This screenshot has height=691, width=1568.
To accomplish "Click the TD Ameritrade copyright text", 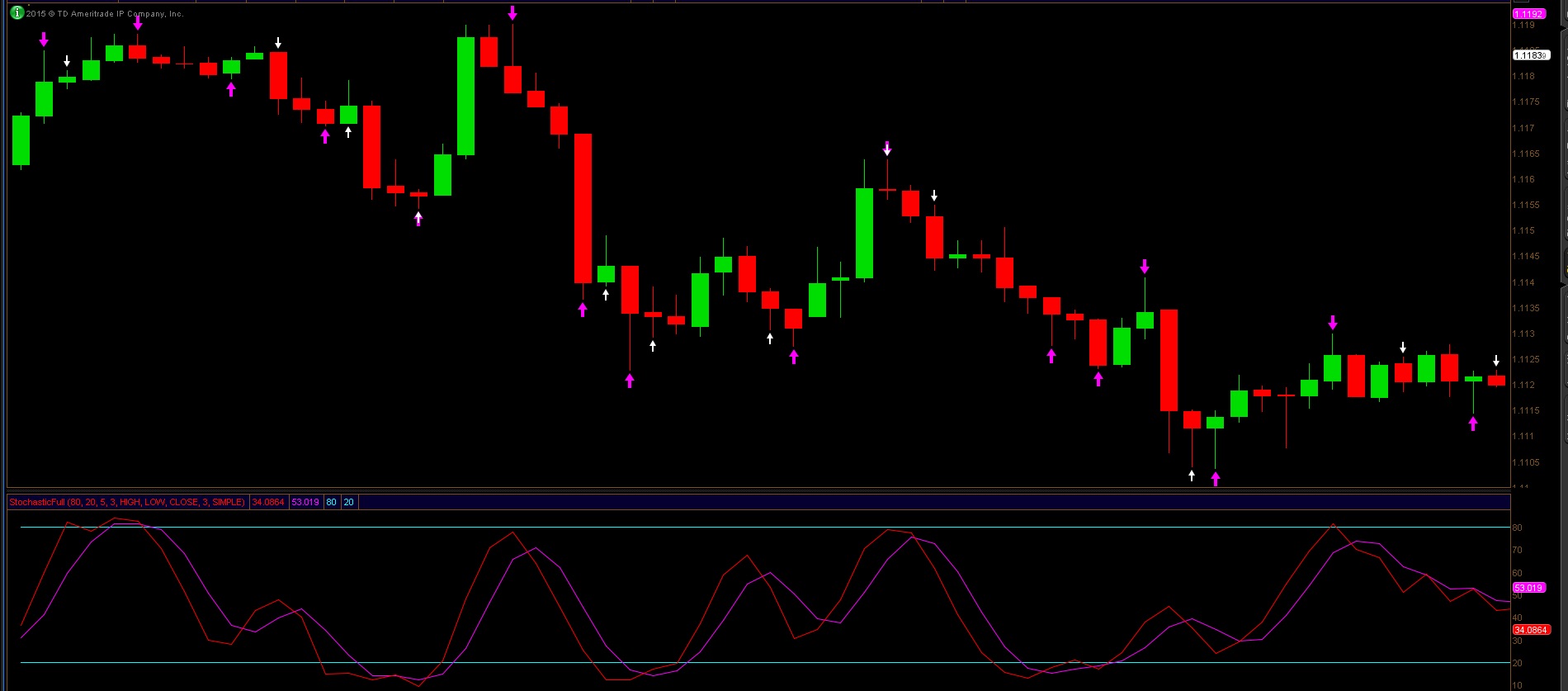I will point(105,13).
